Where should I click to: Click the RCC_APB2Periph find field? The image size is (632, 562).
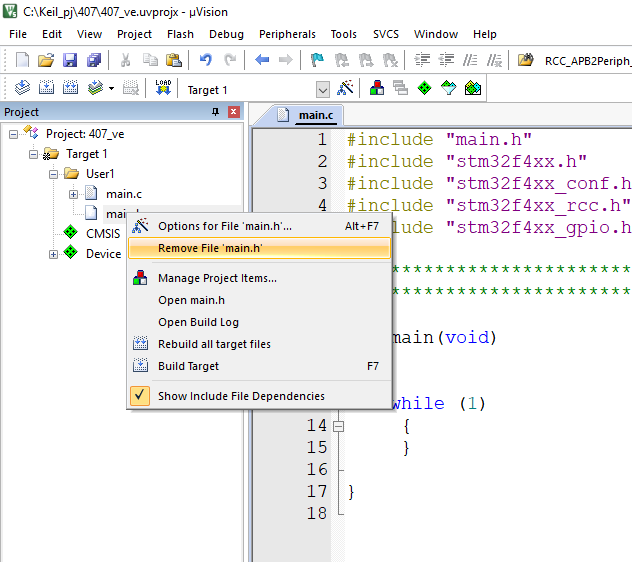tap(588, 61)
